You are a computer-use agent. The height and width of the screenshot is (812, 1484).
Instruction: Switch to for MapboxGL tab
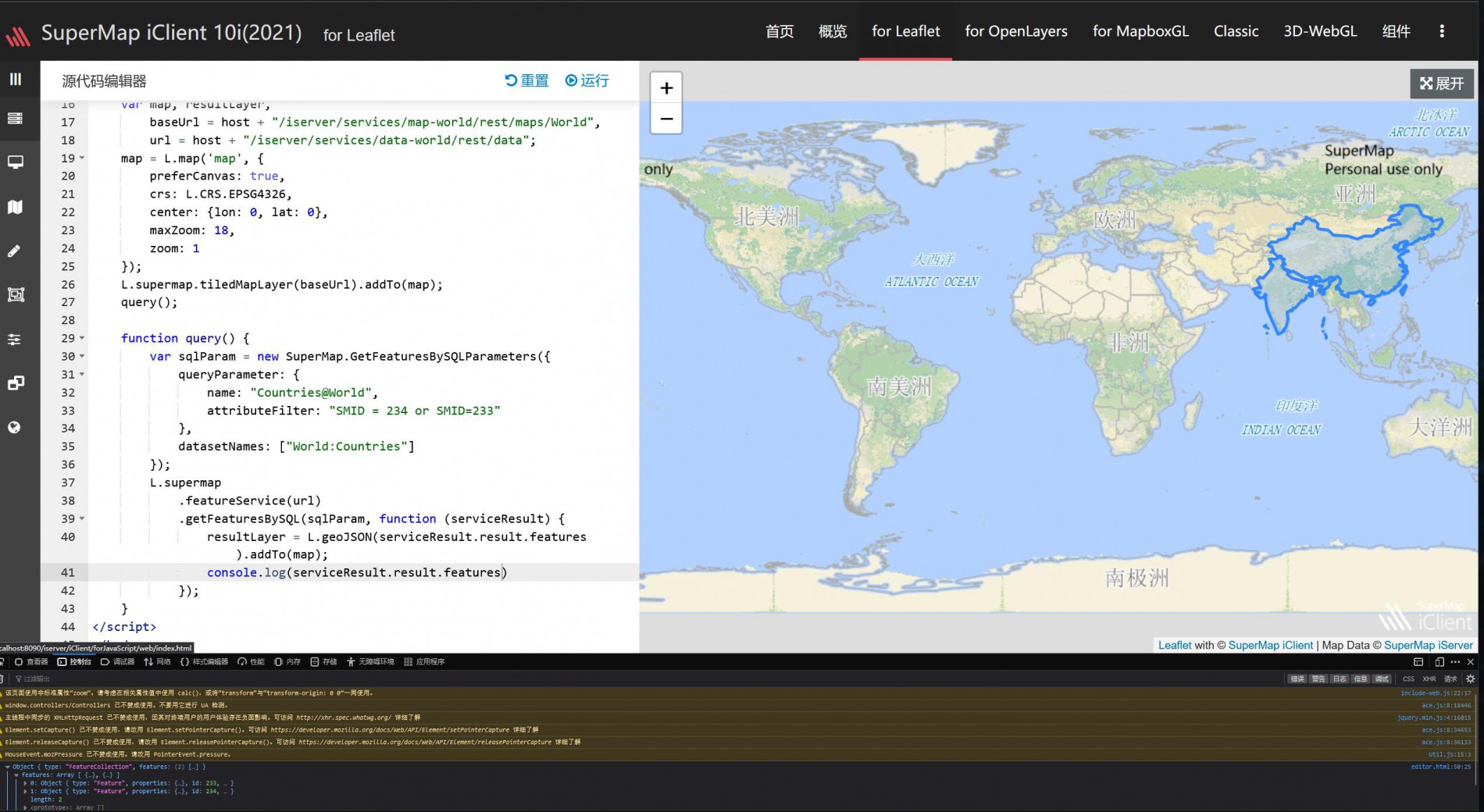pyautogui.click(x=1140, y=31)
